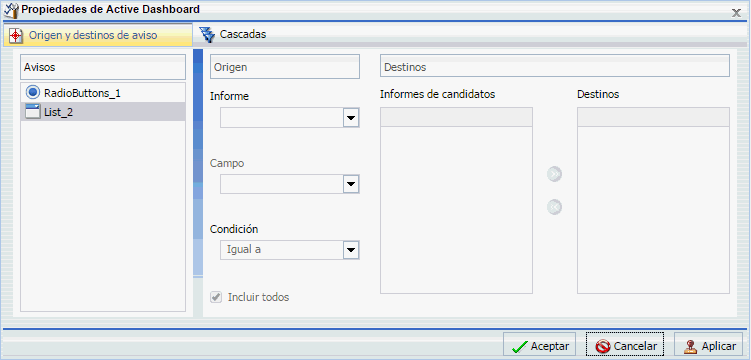Click the RadioButtons_1 radio icon in Avisos

33,92
